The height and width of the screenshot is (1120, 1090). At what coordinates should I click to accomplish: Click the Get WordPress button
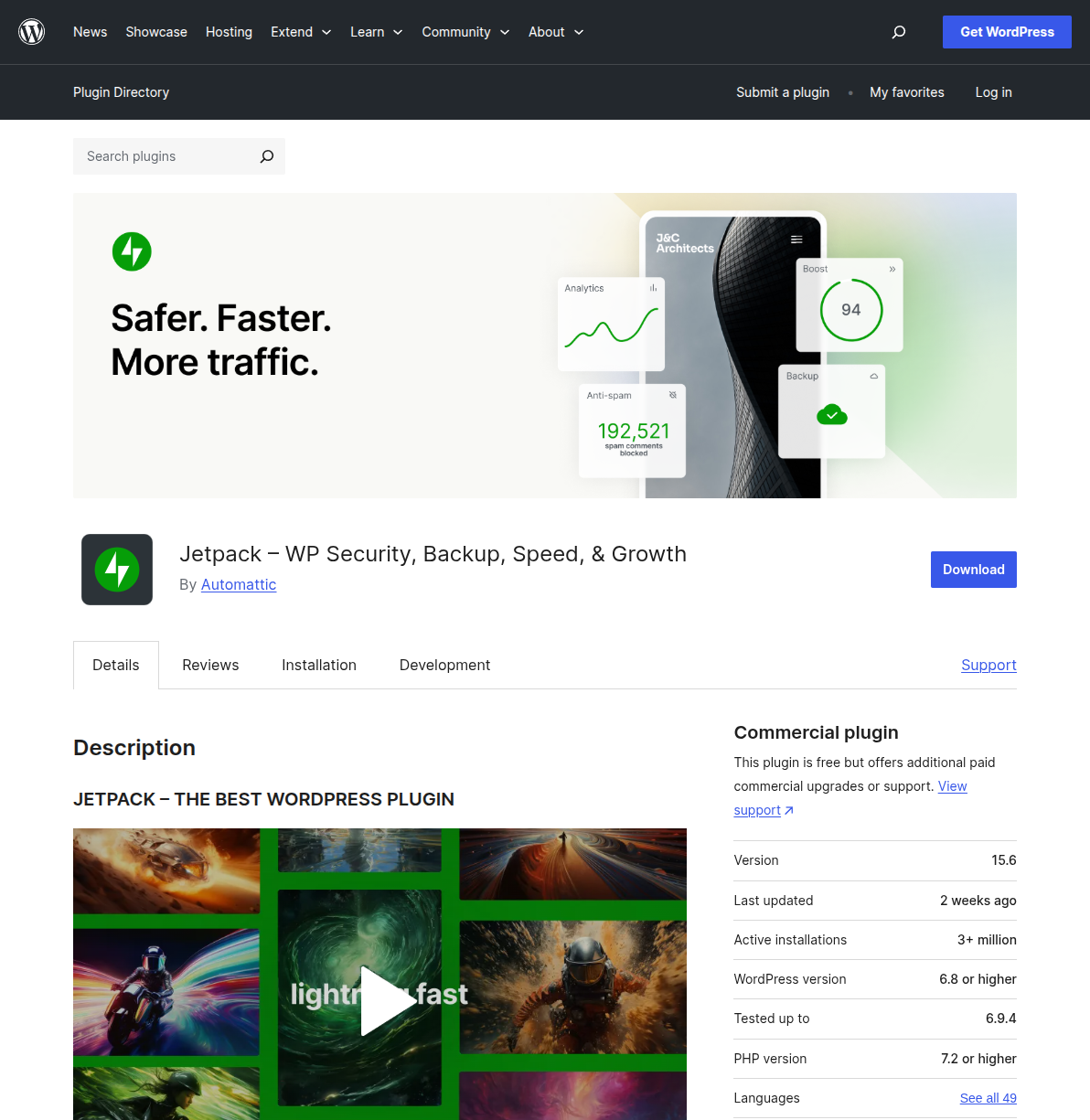coord(1007,32)
